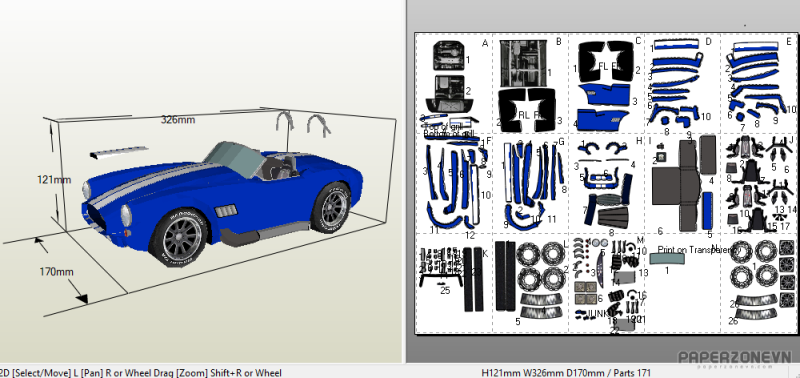Click the 121mm height dimension label

pos(54,180)
